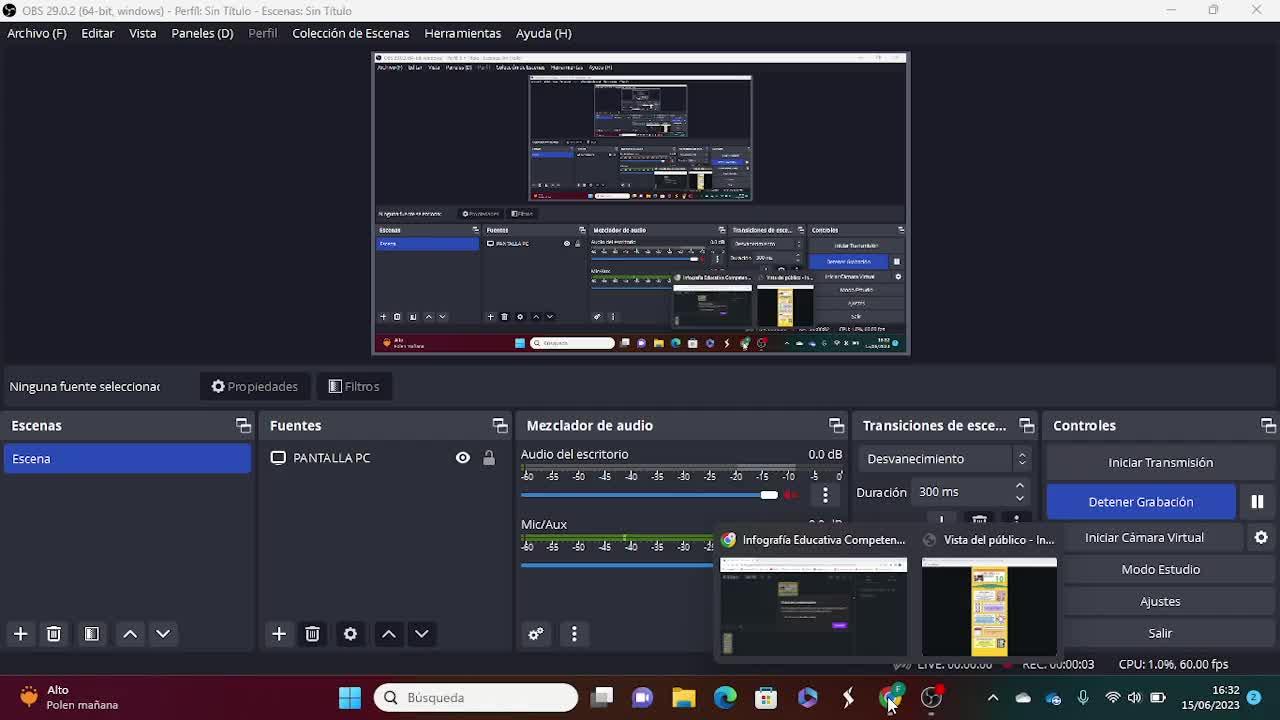Adjust Audio del escritorio volume slider
This screenshot has width=1280, height=720.
649,495
